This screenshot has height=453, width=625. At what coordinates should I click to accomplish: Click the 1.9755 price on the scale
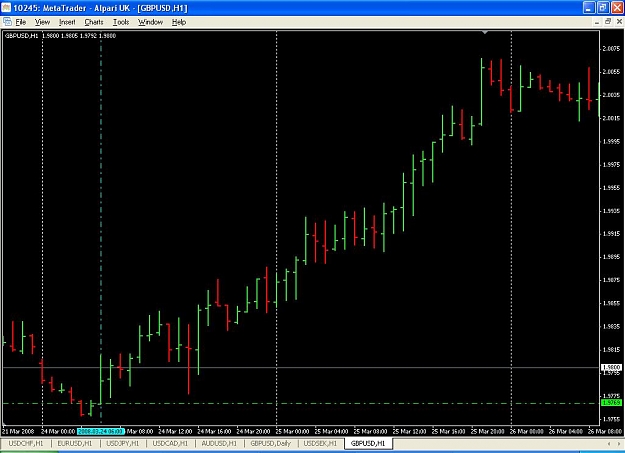611,419
